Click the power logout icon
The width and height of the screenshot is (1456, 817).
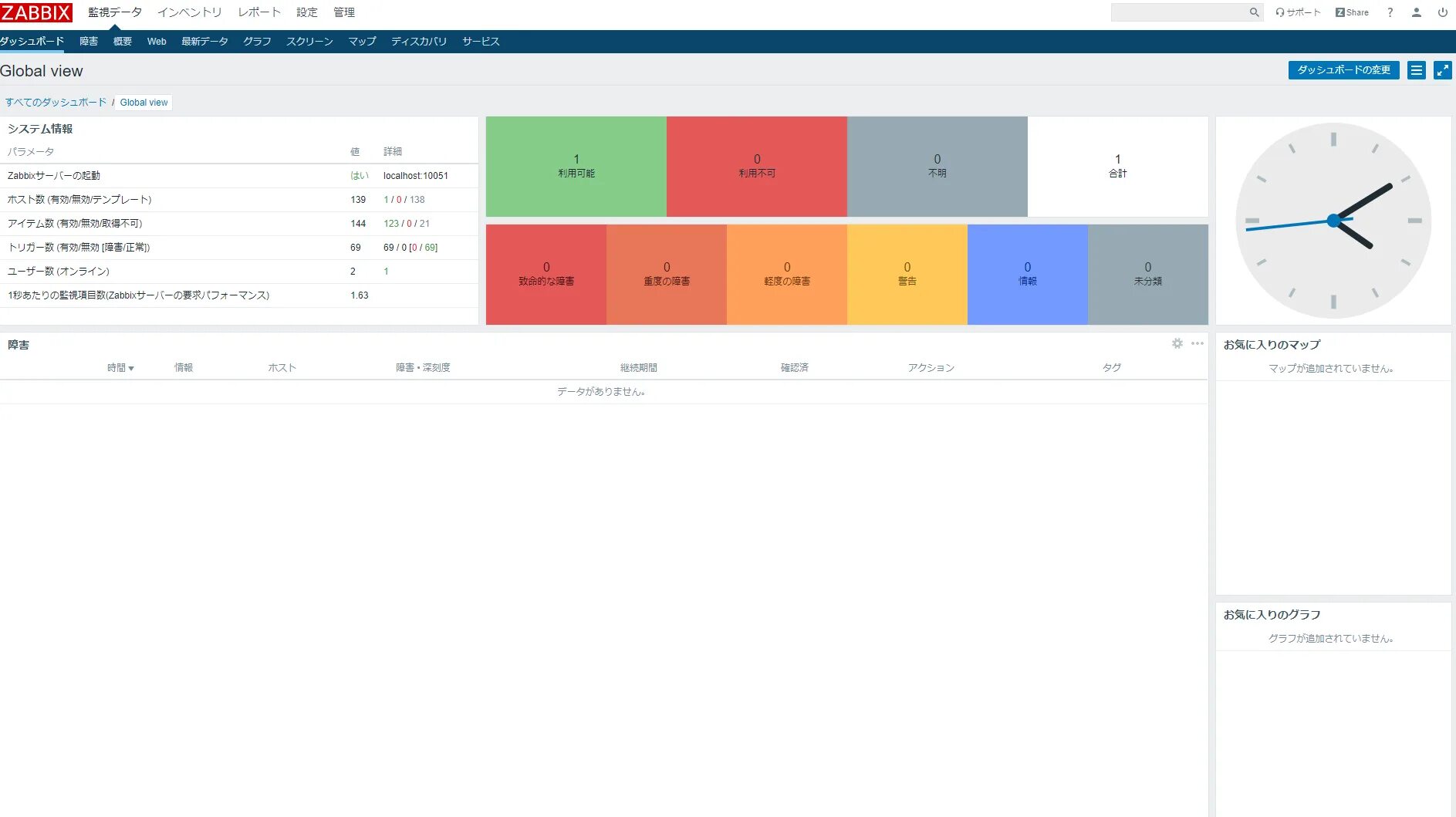coord(1443,12)
